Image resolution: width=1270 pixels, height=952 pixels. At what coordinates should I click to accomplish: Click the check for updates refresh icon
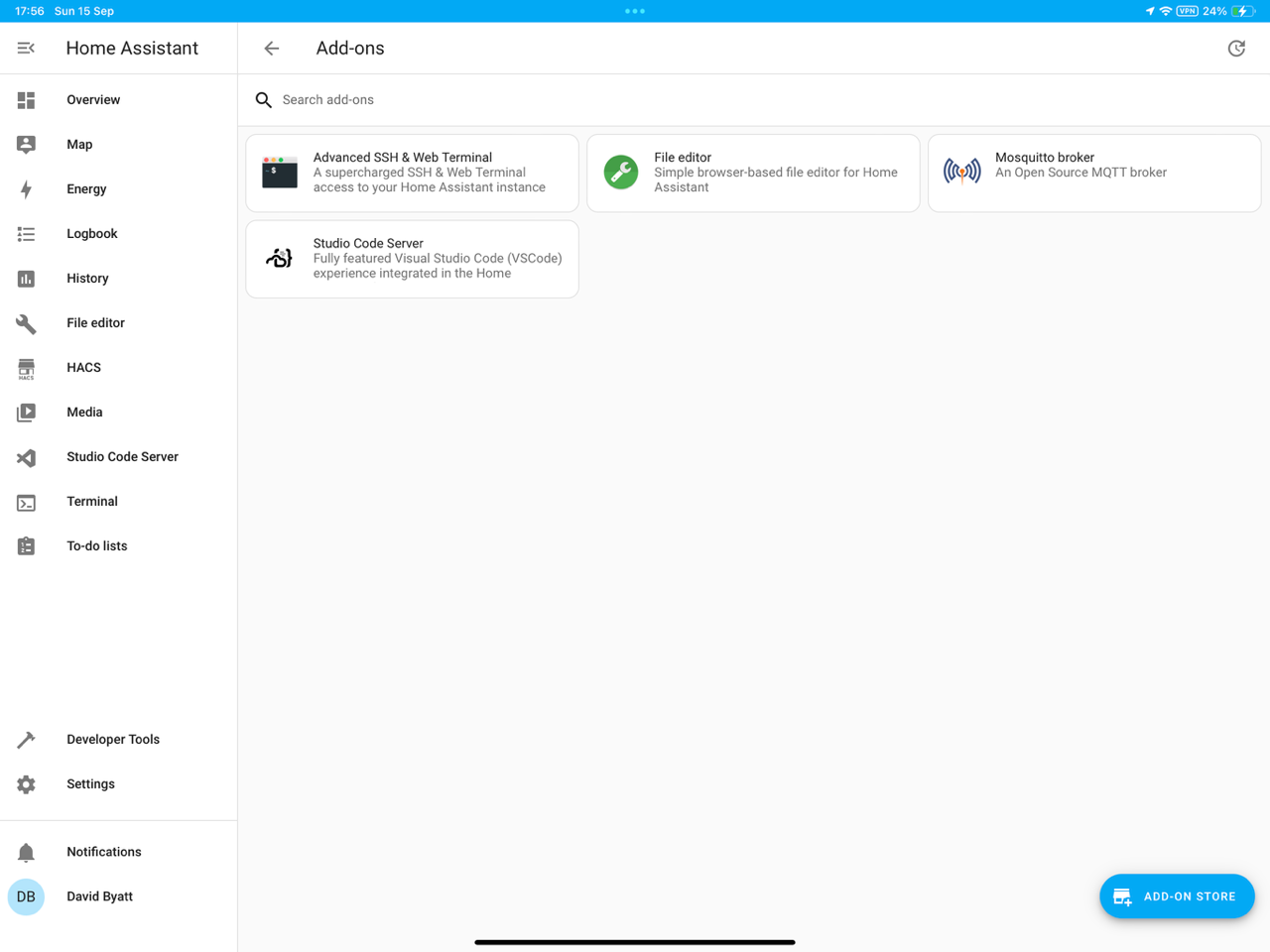[1236, 48]
